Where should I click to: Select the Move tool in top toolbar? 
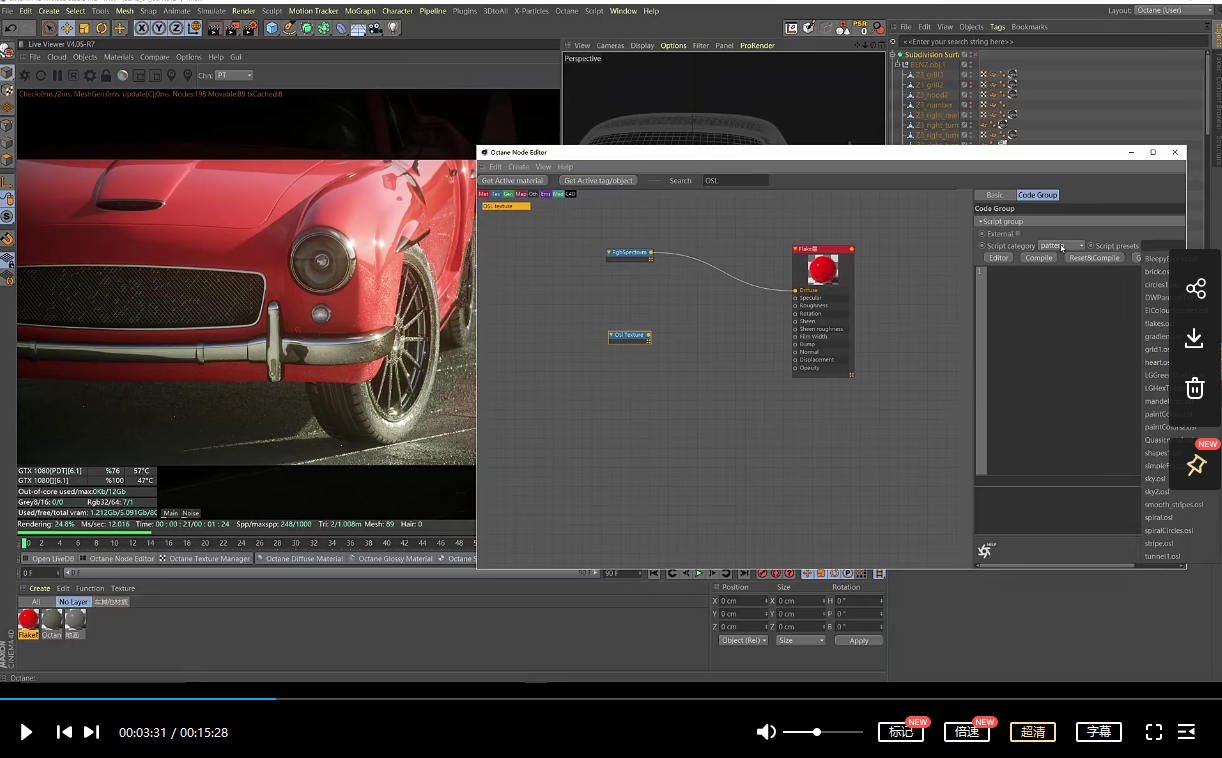(67, 28)
